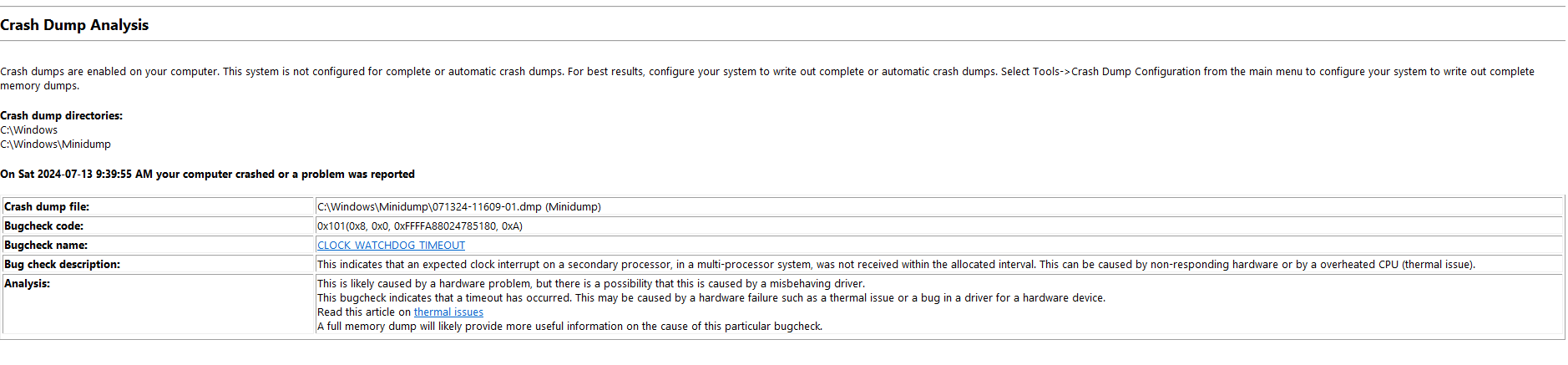Click the Crash Dump Analysis heading

tap(74, 25)
